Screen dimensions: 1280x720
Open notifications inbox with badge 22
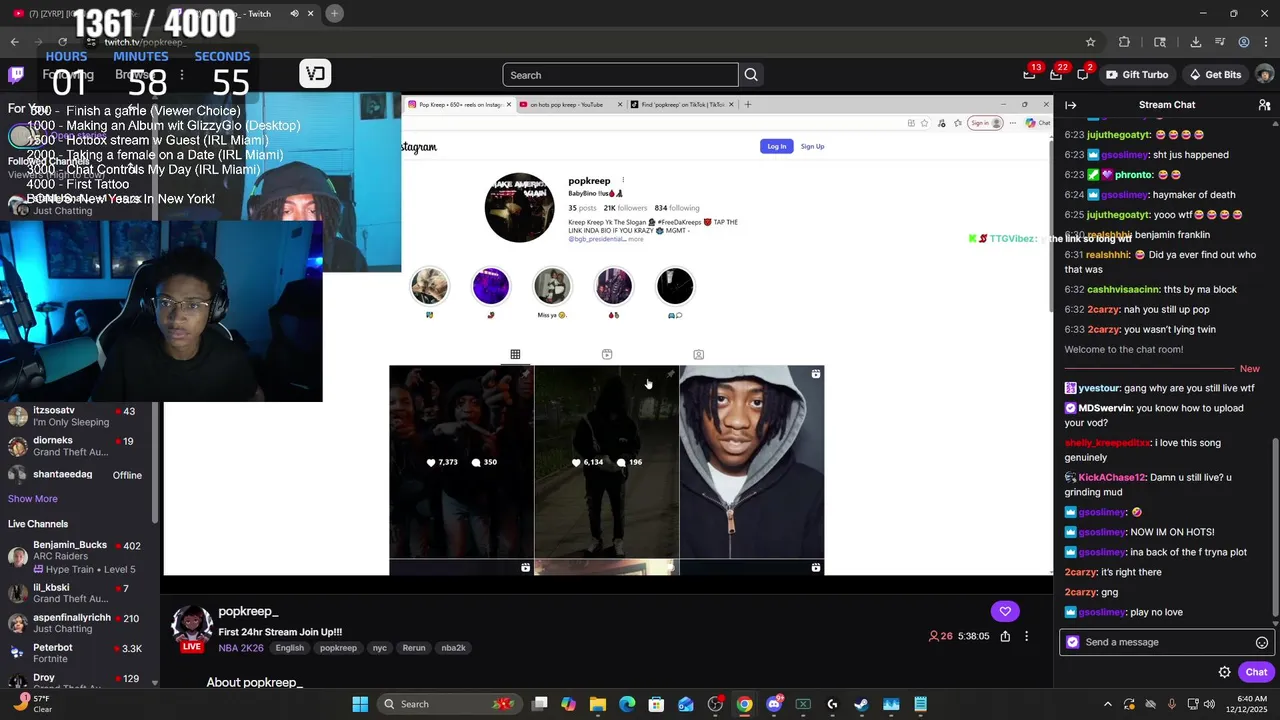pos(1056,75)
